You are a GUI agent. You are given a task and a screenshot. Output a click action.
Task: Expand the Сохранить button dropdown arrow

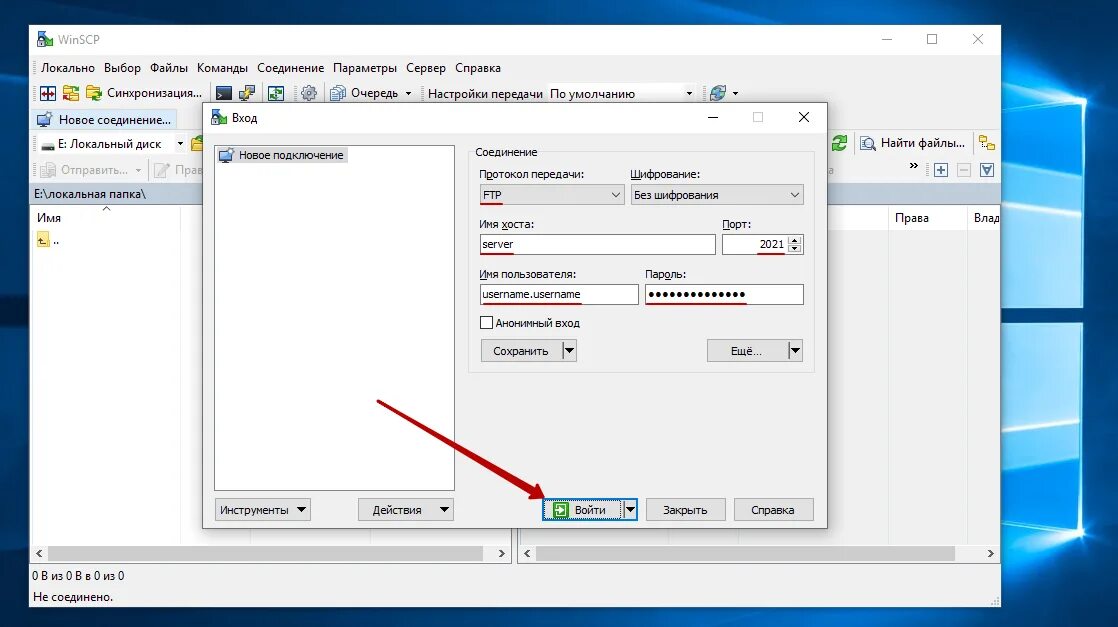(569, 350)
